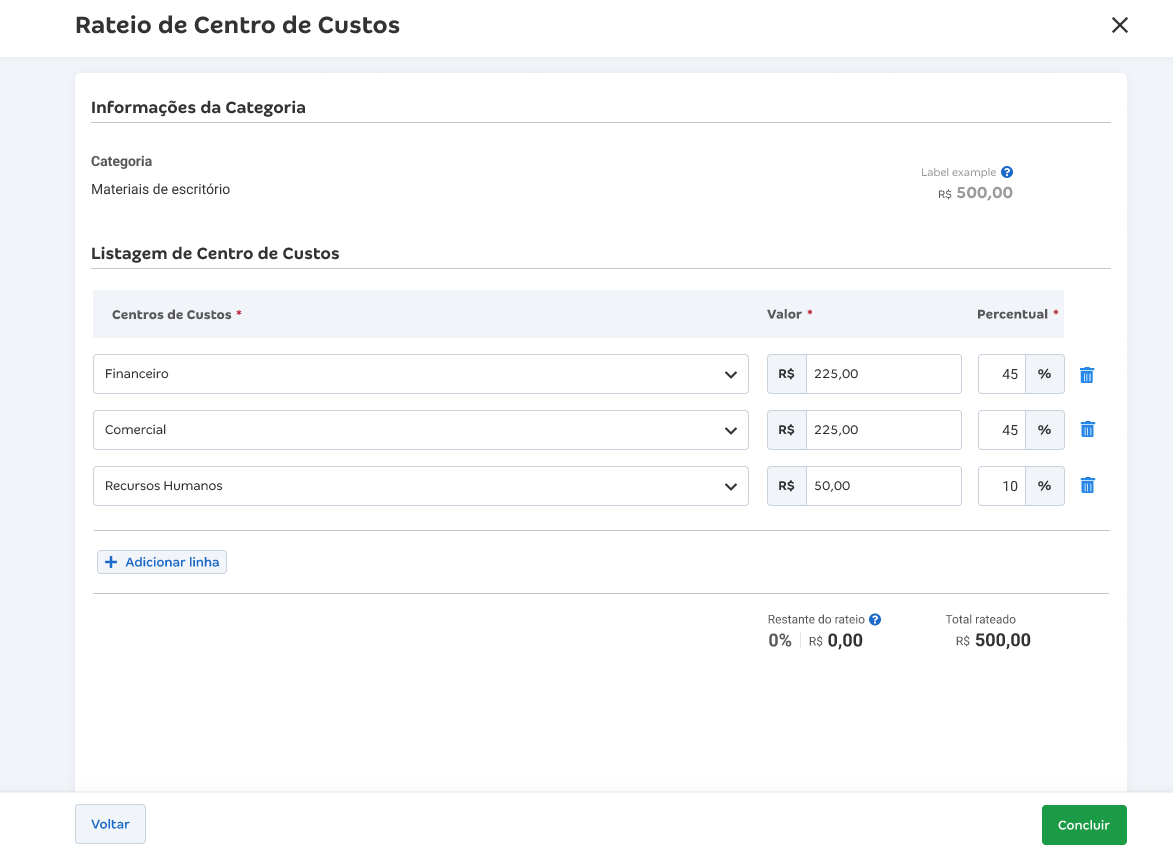1173x850 pixels.
Task: Go back with the Voltar button
Action: pos(110,824)
